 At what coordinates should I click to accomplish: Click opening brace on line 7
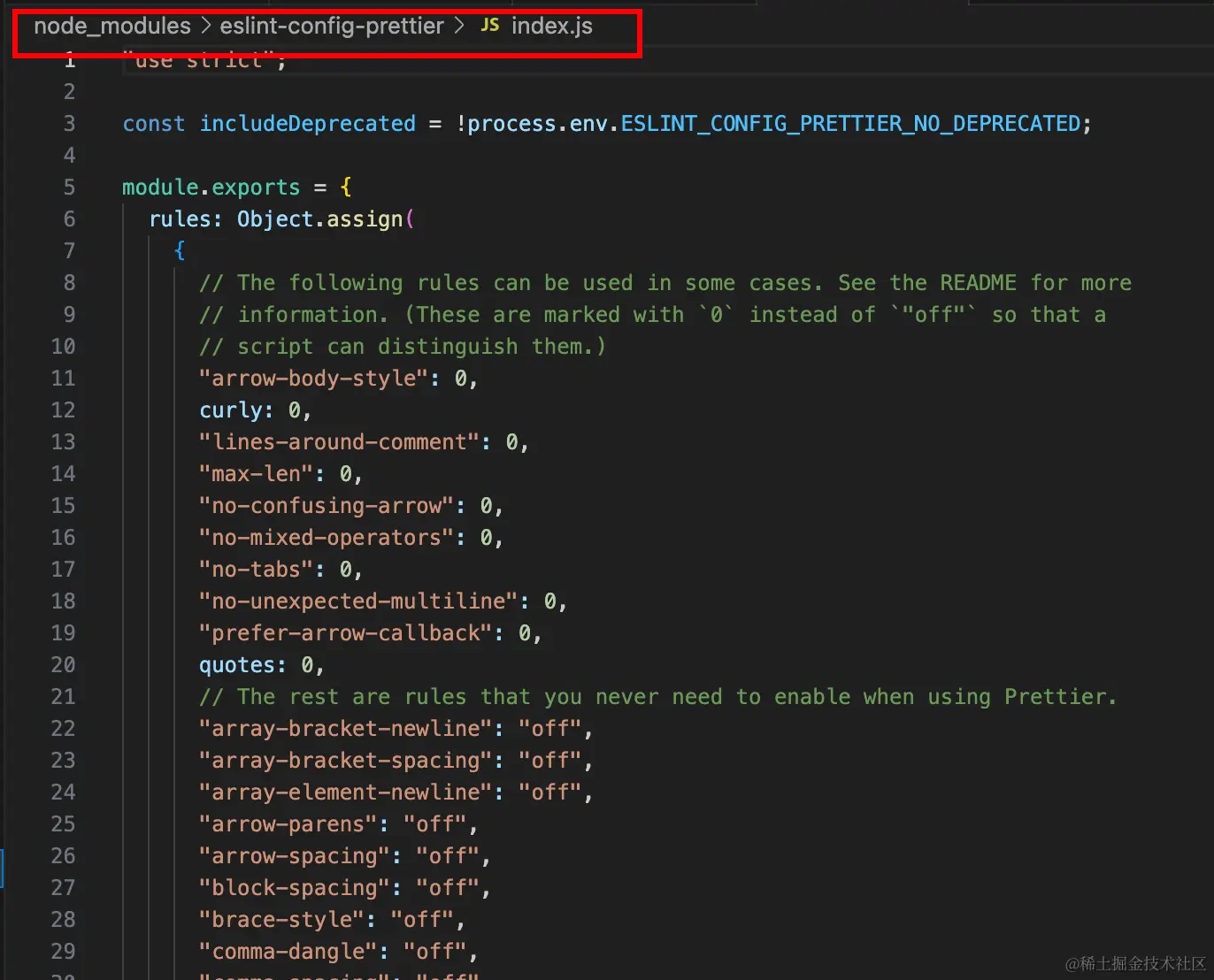180,251
